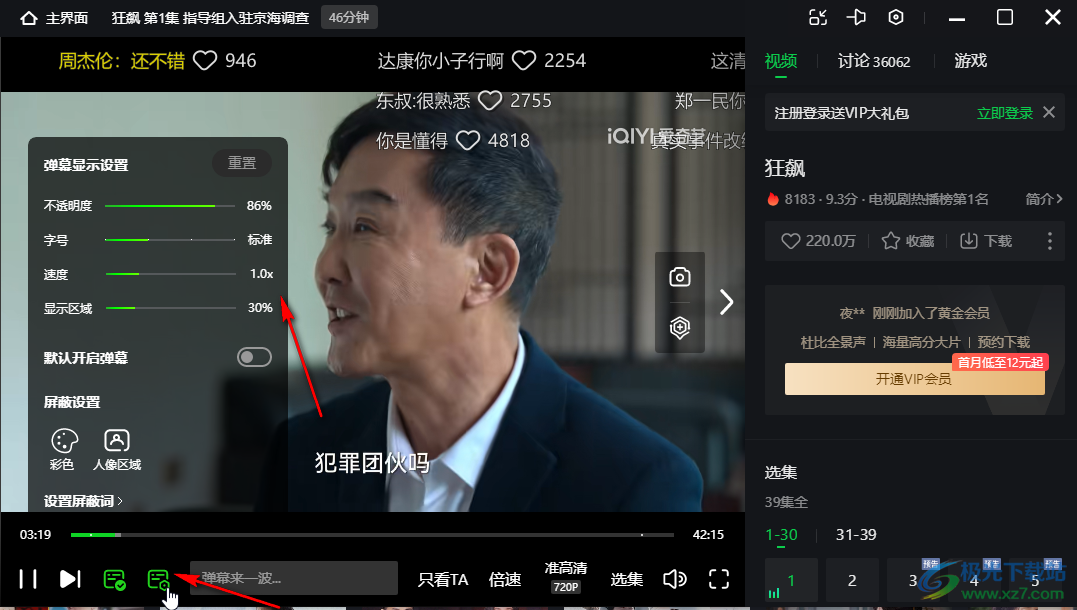Adjust the 速度 speed slider
This screenshot has height=610, width=1077.
170,274
